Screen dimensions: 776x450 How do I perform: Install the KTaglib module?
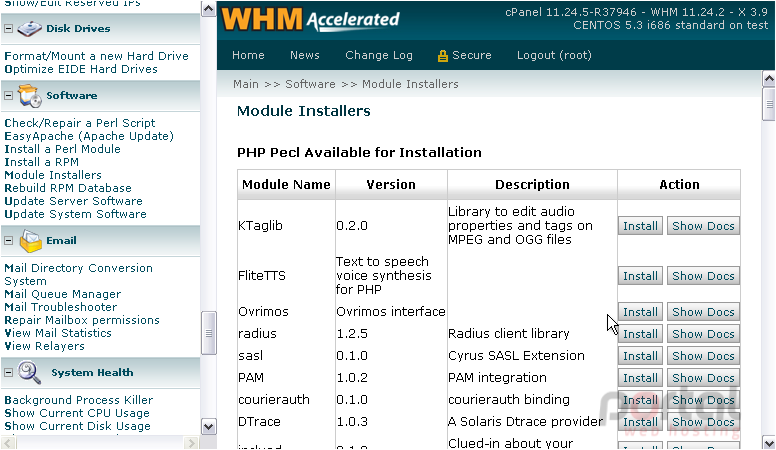click(x=640, y=226)
